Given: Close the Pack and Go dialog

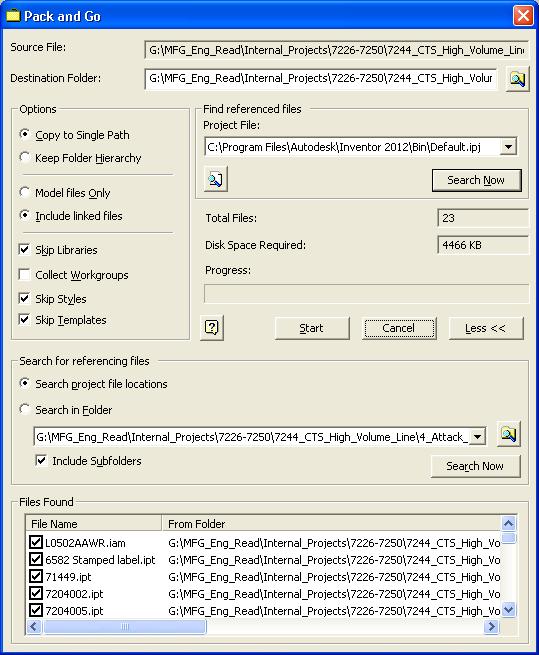Looking at the screenshot, I should tap(523, 16).
